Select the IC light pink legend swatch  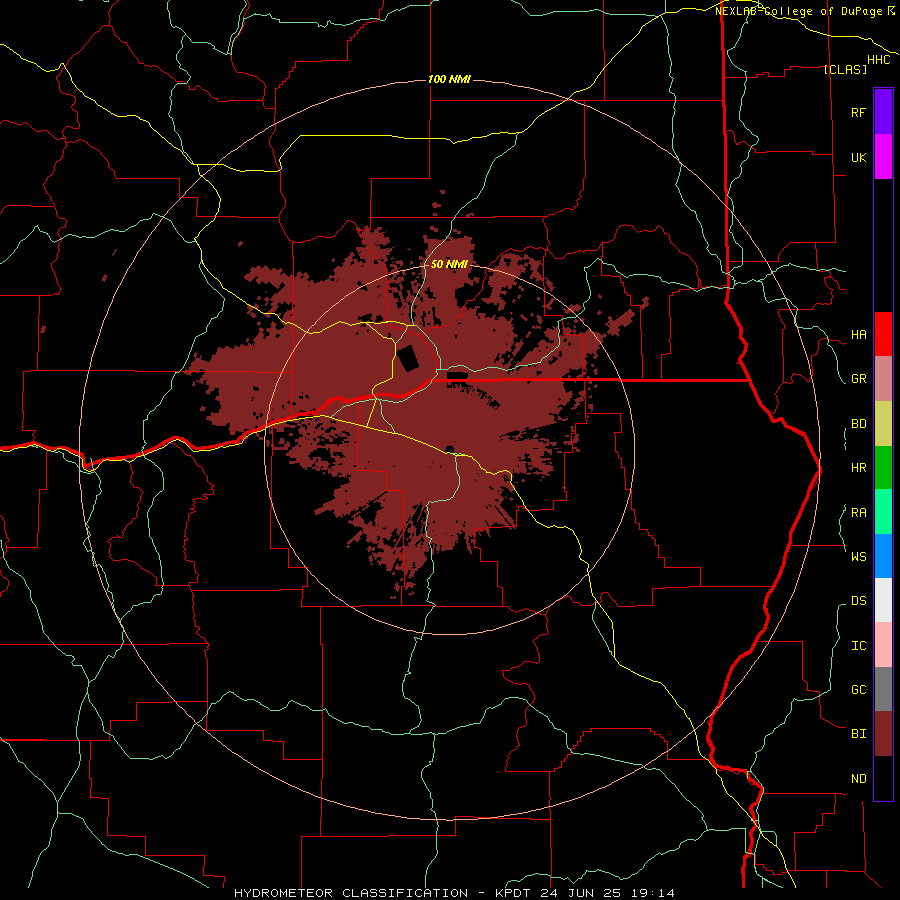pyautogui.click(x=883, y=645)
